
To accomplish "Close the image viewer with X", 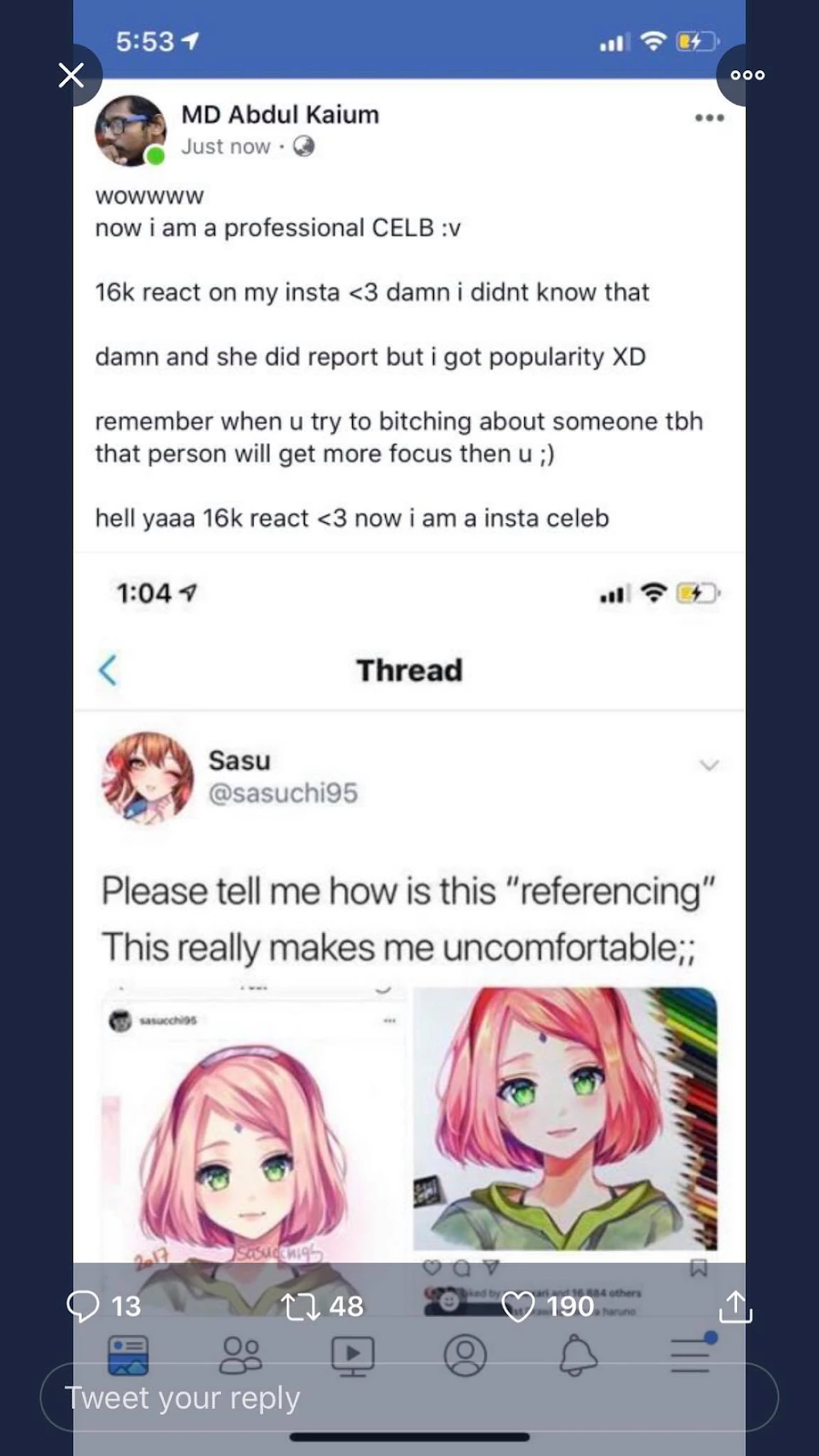I will point(71,75).
